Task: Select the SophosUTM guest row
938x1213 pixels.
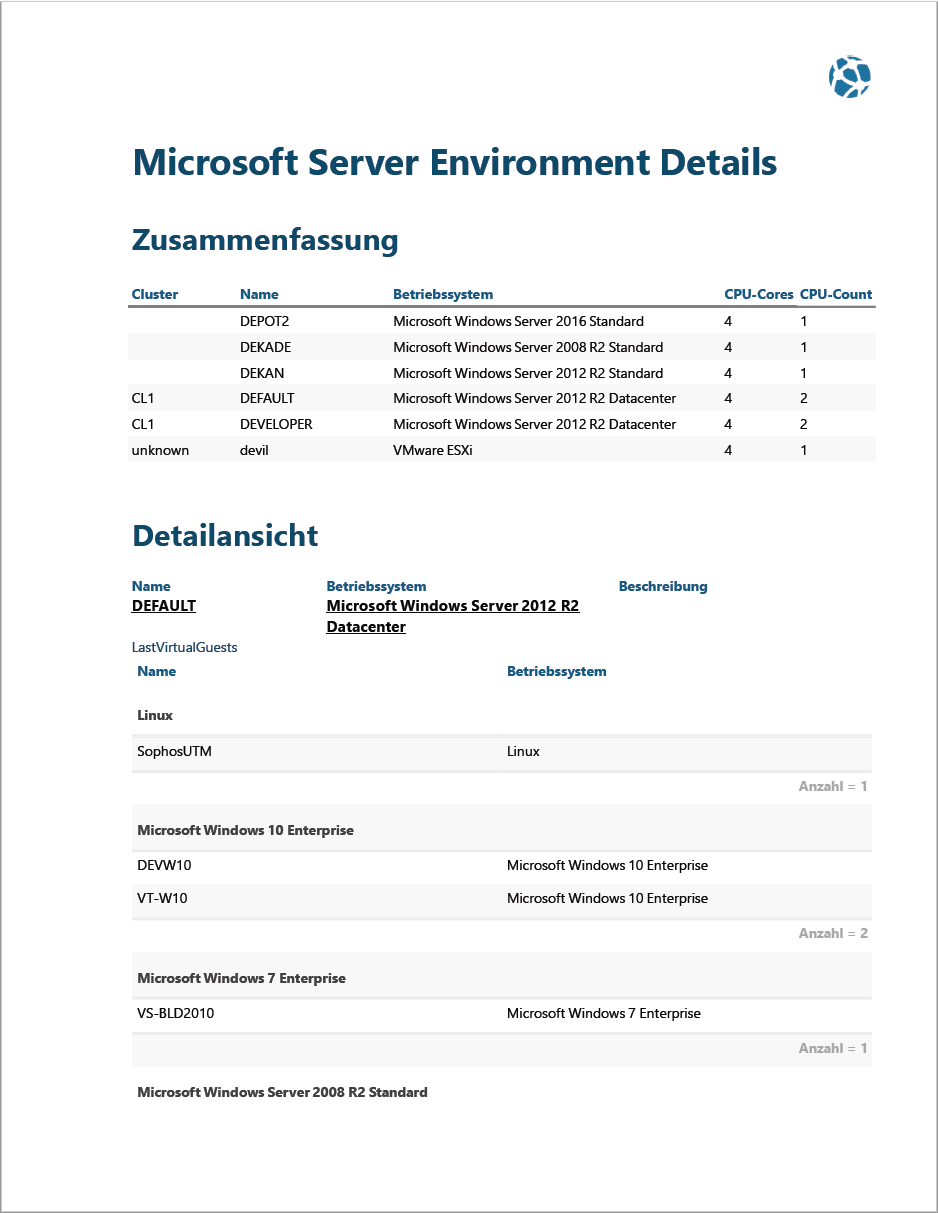Action: pos(502,752)
